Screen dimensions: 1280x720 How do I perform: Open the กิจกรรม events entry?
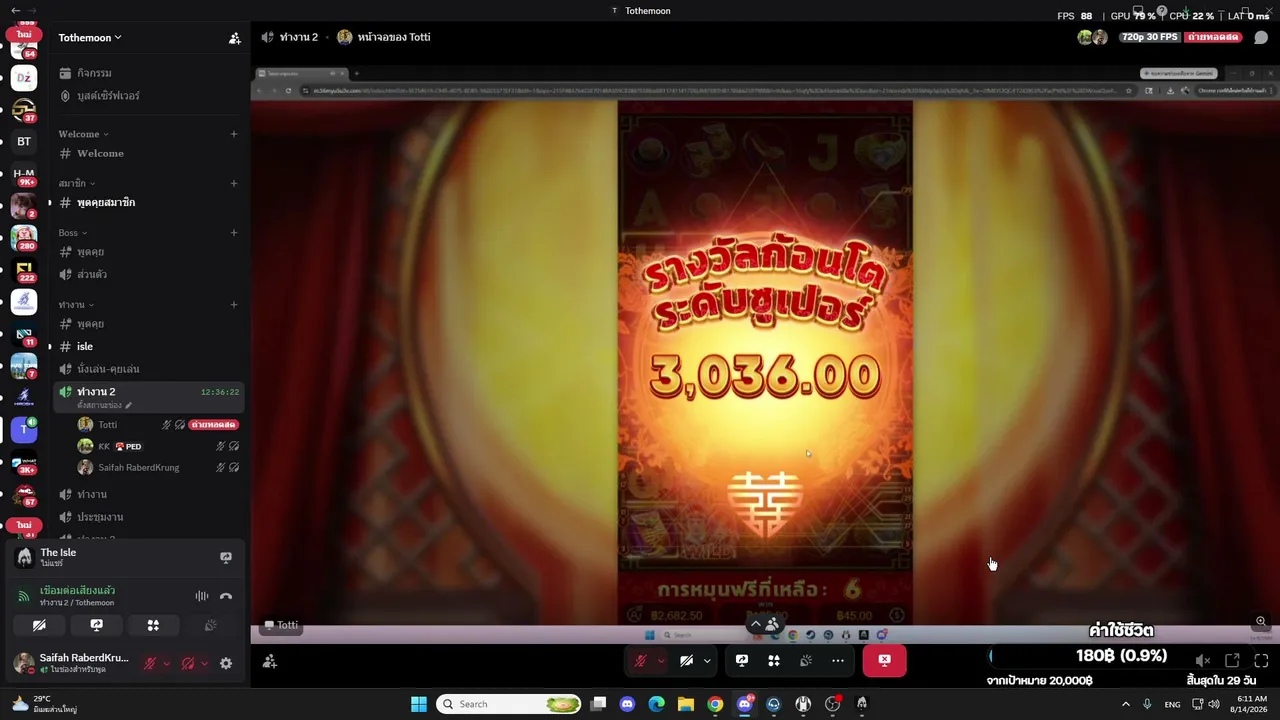click(148, 73)
